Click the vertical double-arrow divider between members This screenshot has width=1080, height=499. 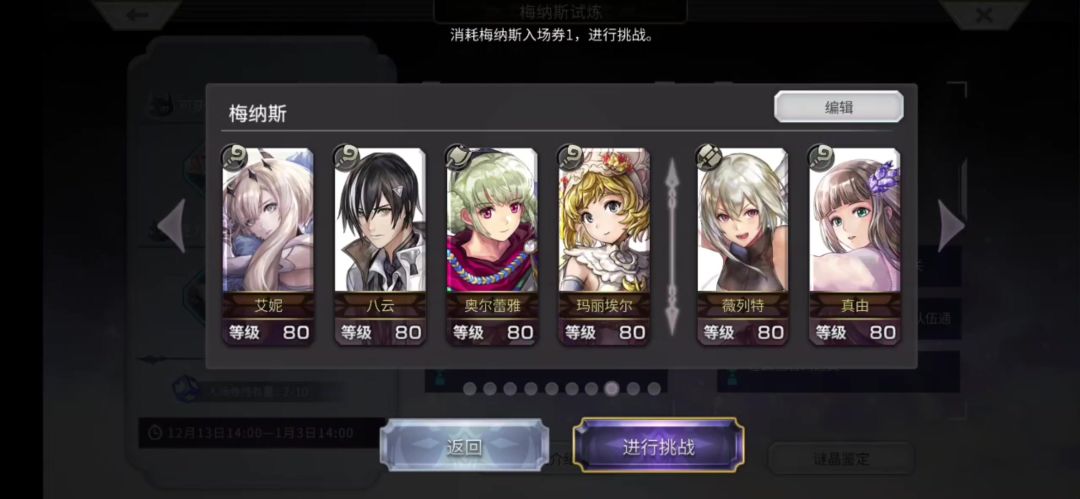coord(672,246)
